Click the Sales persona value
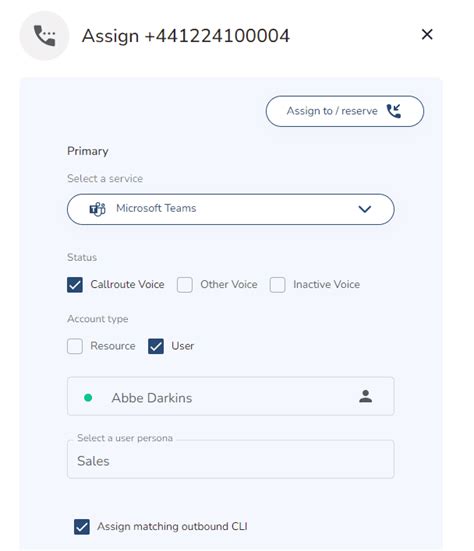Screen dimensions: 474x551 click(93, 461)
